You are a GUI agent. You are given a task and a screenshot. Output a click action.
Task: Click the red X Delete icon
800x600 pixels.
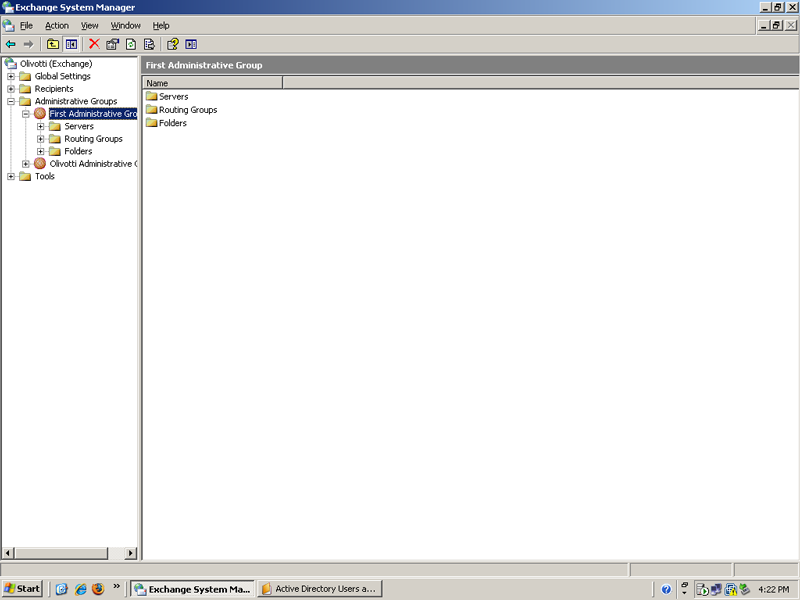94,44
